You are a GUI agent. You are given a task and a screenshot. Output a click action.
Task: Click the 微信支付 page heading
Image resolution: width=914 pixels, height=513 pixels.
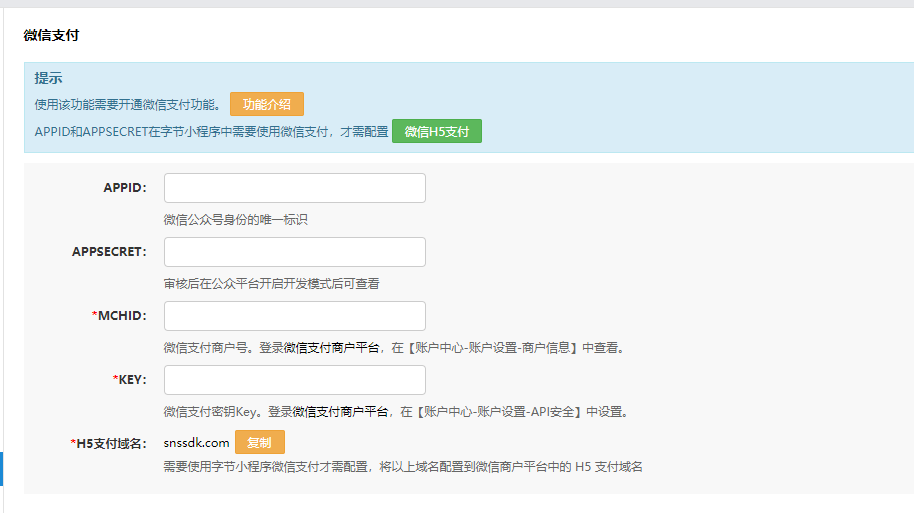click(x=51, y=36)
